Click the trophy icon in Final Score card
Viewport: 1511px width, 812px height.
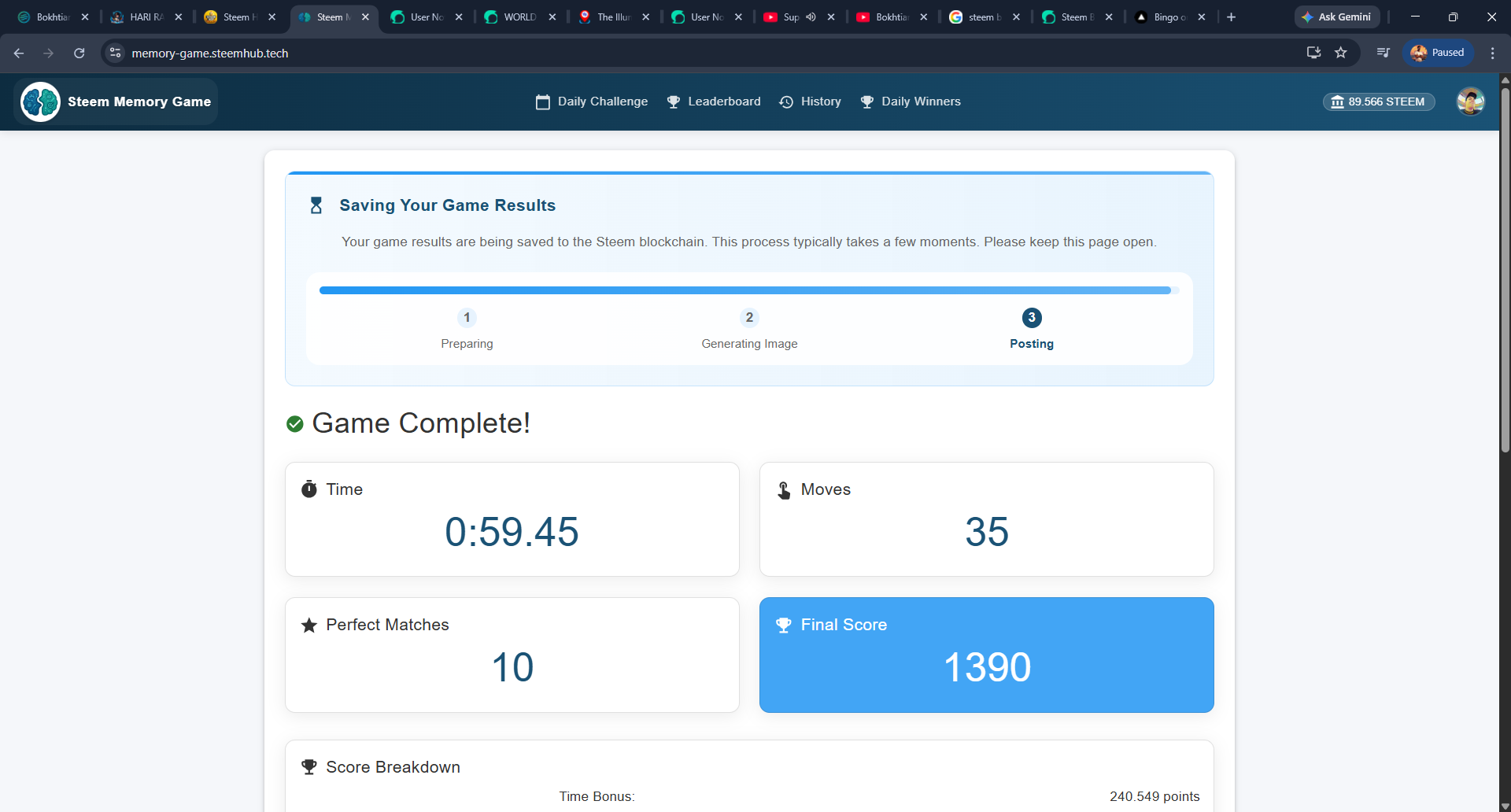[x=784, y=625]
